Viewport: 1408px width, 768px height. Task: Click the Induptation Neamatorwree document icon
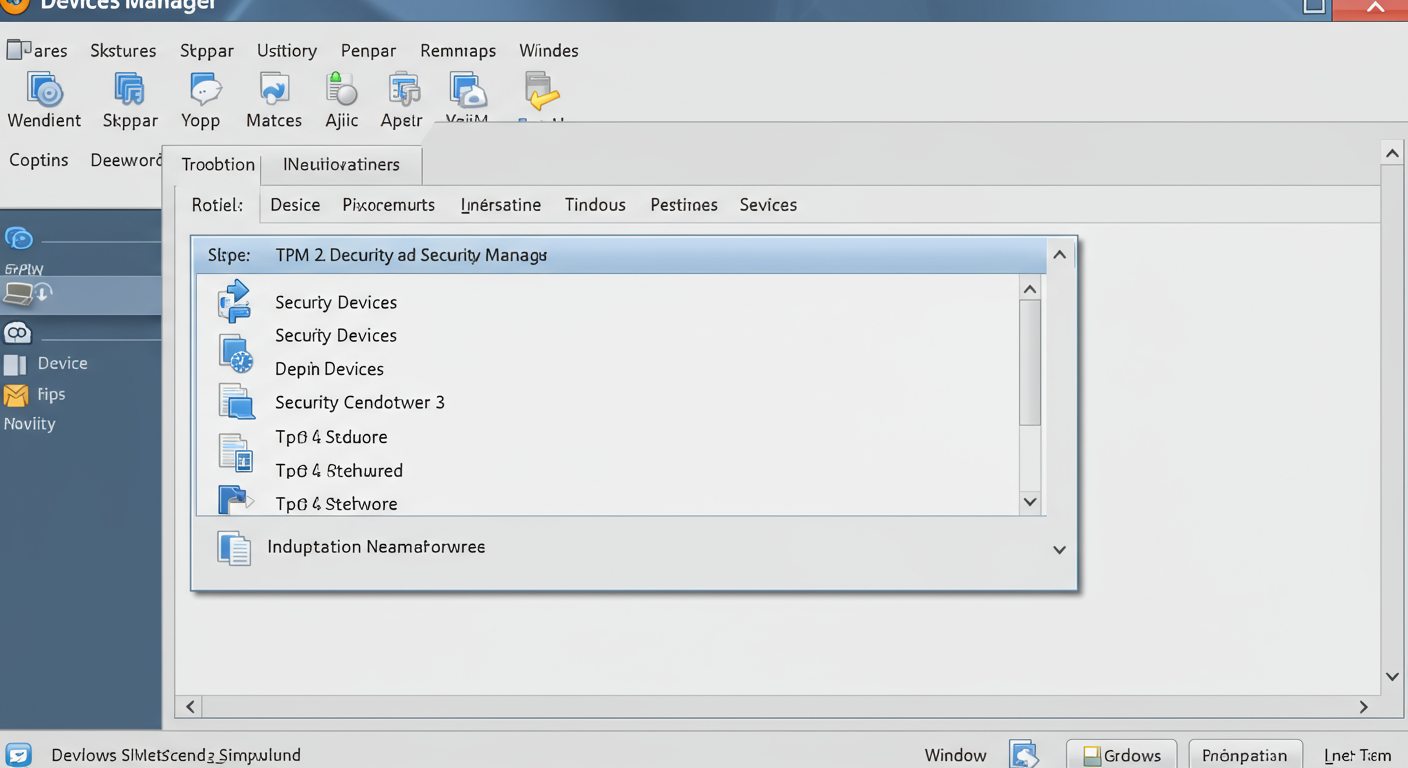pyautogui.click(x=234, y=548)
